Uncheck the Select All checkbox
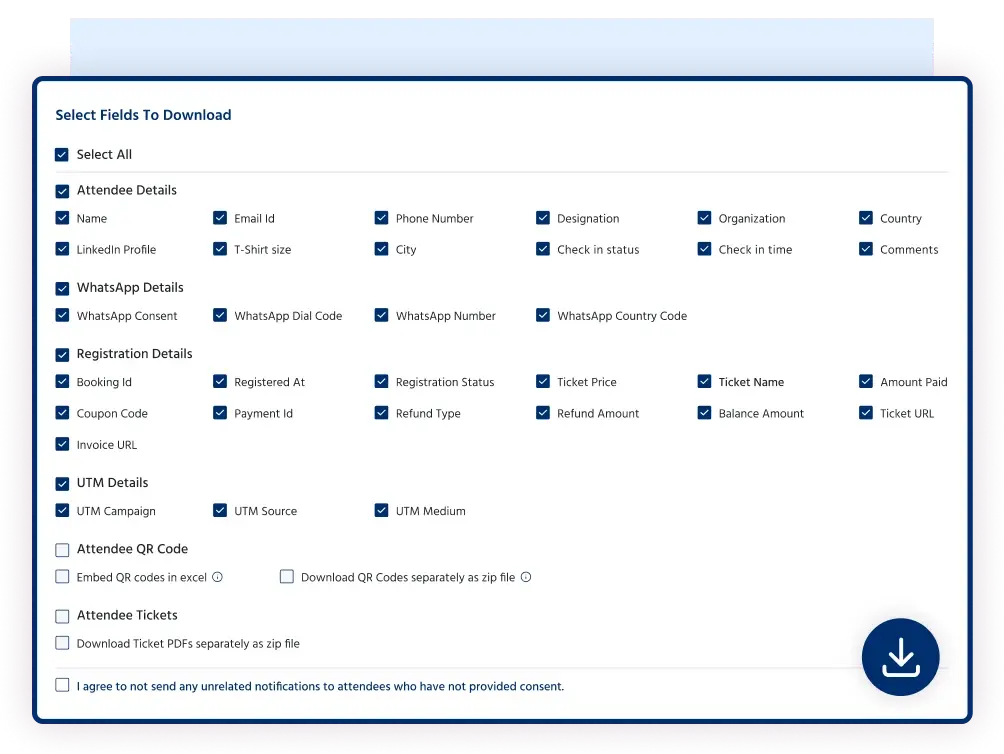This screenshot has height=754, width=1004. point(62,154)
